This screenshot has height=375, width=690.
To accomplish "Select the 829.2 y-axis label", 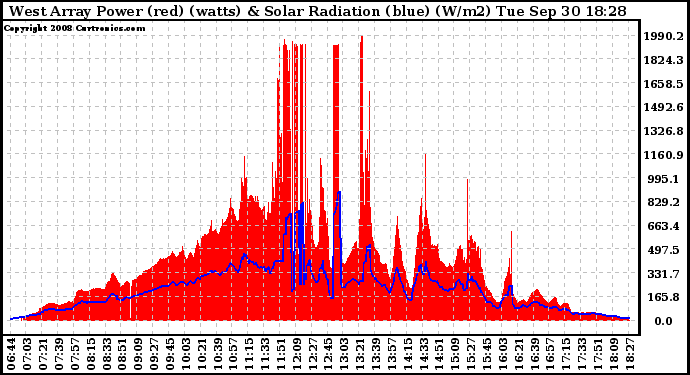I will tap(665, 202).
